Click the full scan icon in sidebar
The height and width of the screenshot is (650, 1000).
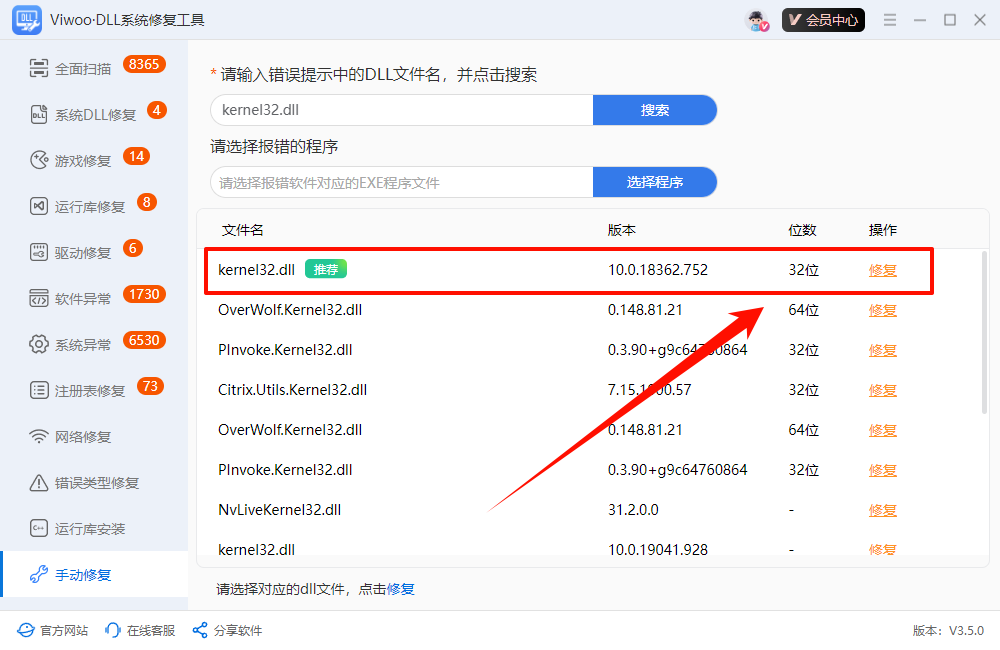[x=39, y=69]
